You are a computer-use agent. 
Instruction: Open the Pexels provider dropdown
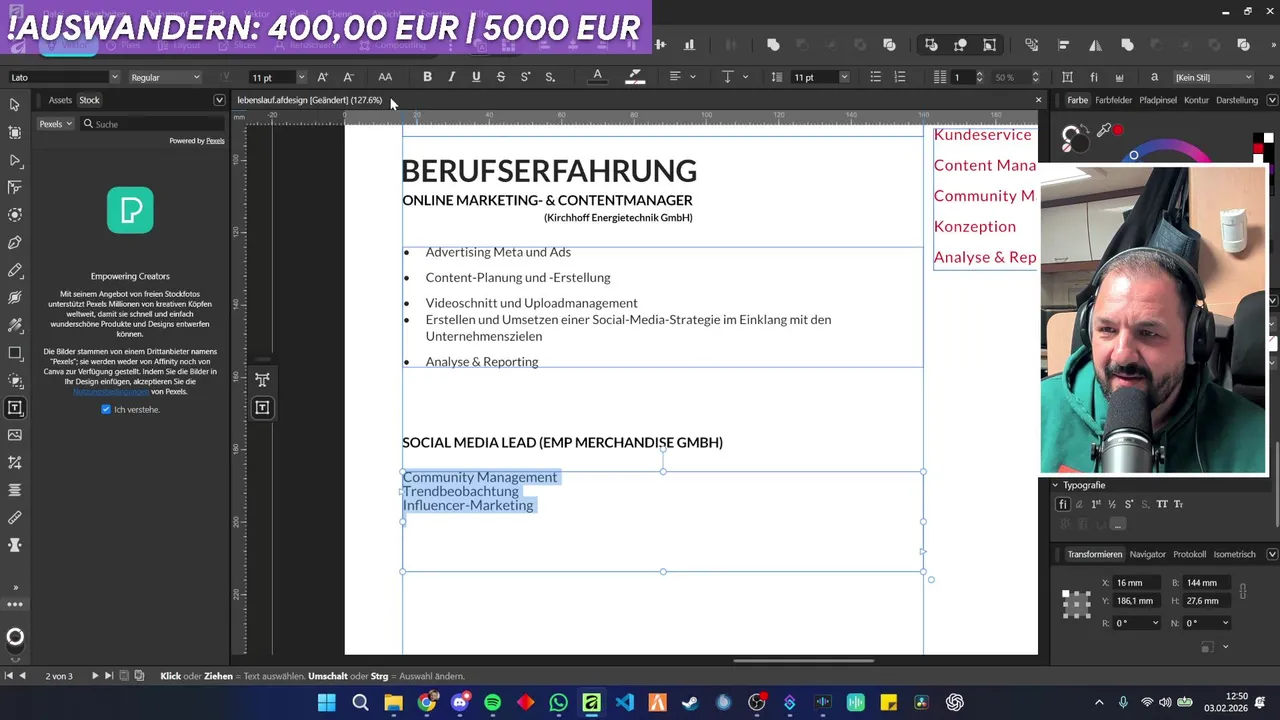(x=56, y=124)
